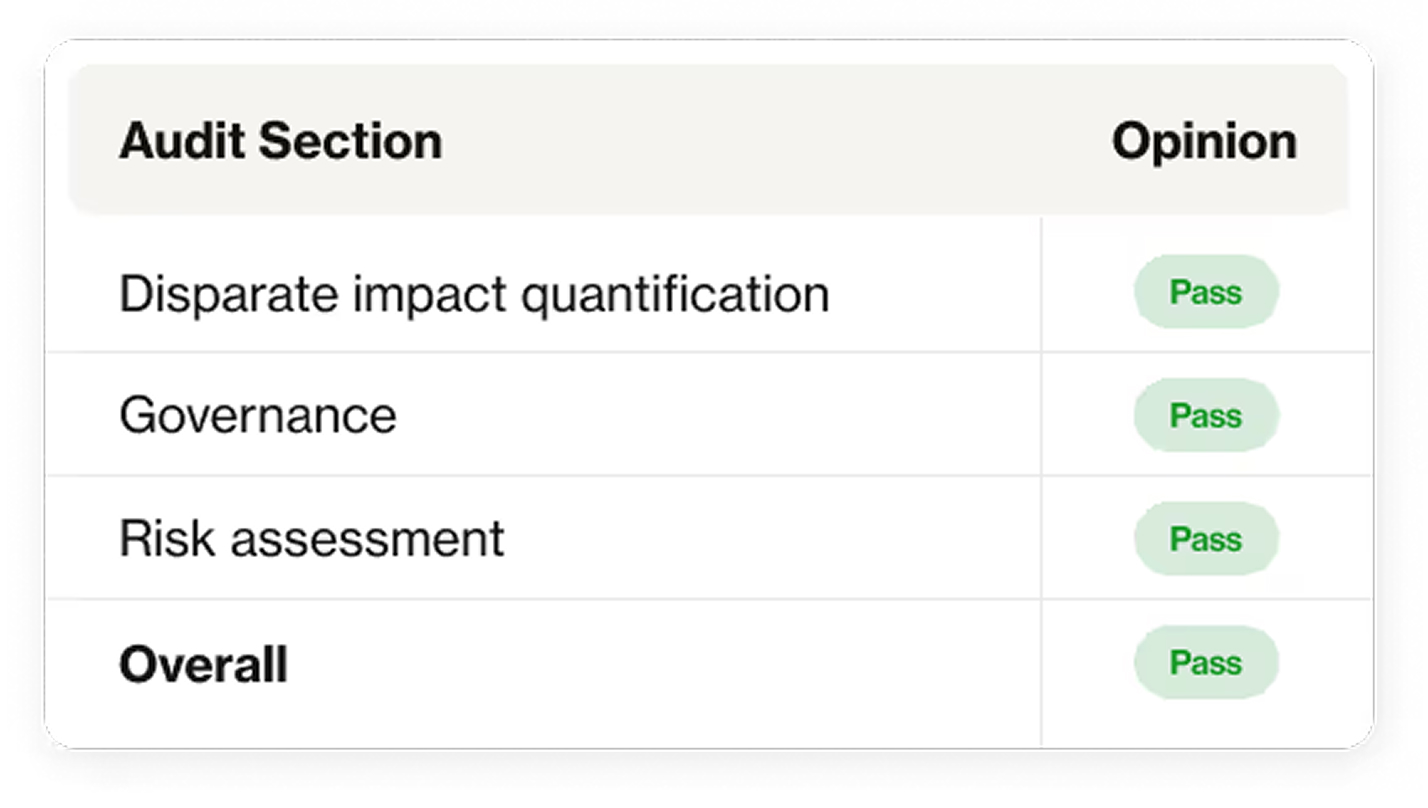
Task: Click the gray header bar between both titles
Action: click(x=776, y=141)
